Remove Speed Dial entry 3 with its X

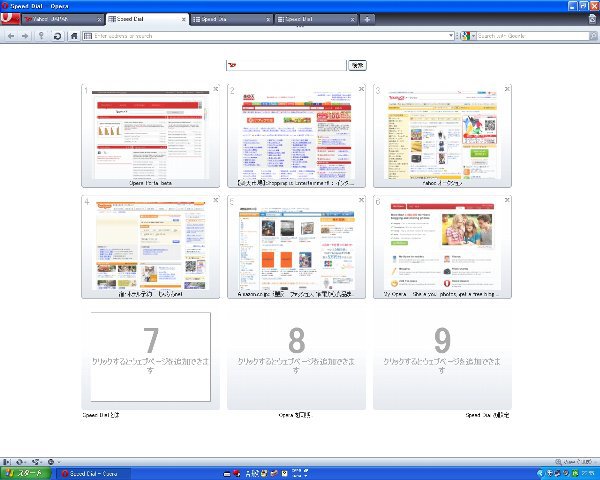507,90
